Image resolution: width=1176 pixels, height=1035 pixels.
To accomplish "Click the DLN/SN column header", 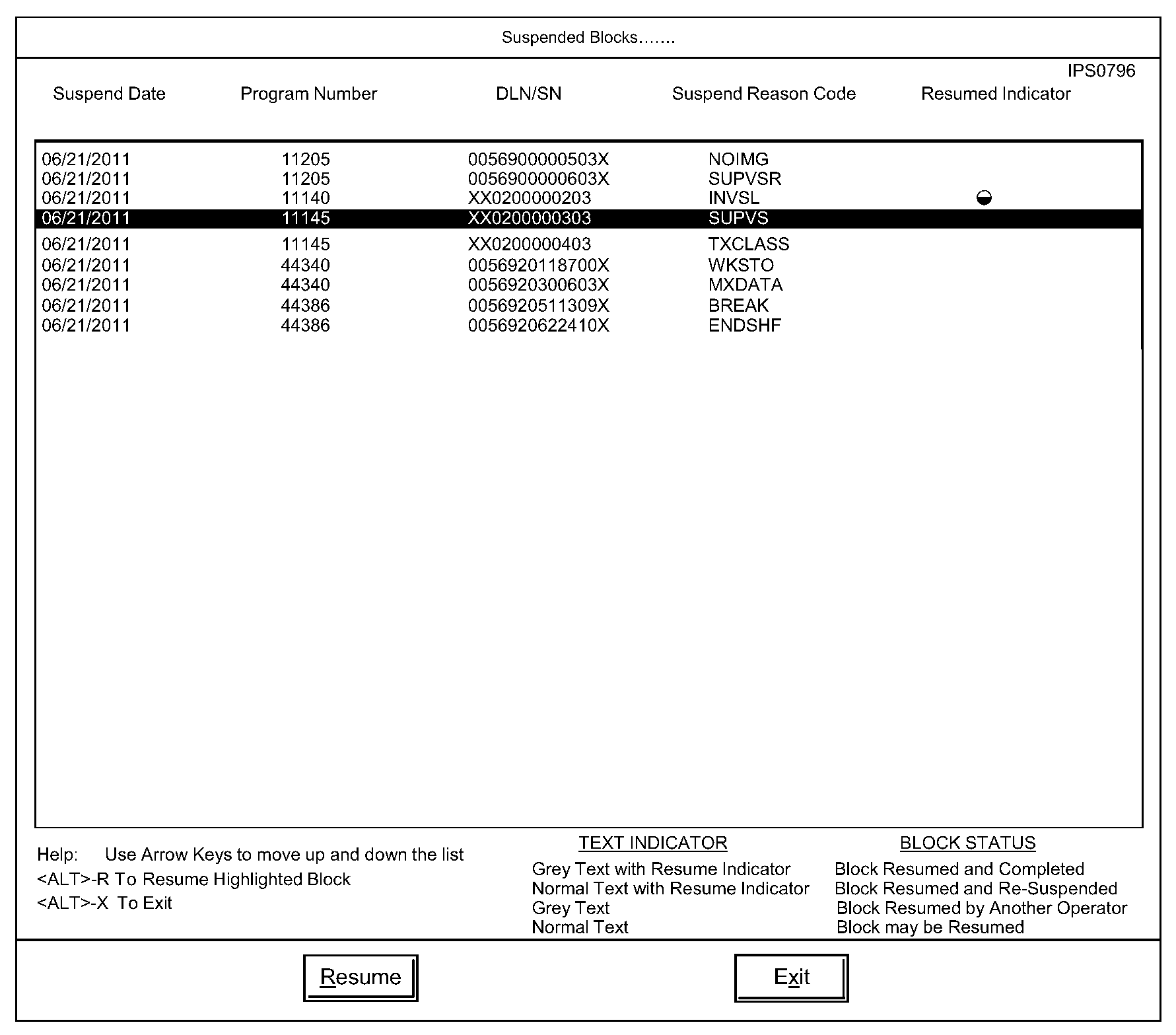I will (528, 94).
